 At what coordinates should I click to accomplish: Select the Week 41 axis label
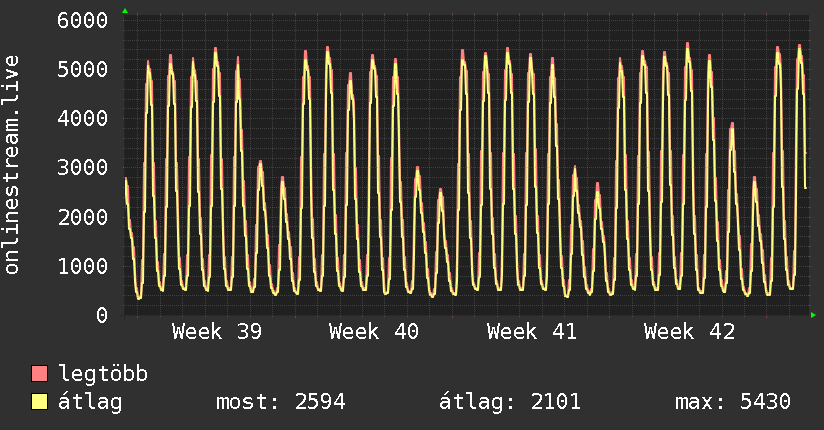pyautogui.click(x=531, y=332)
